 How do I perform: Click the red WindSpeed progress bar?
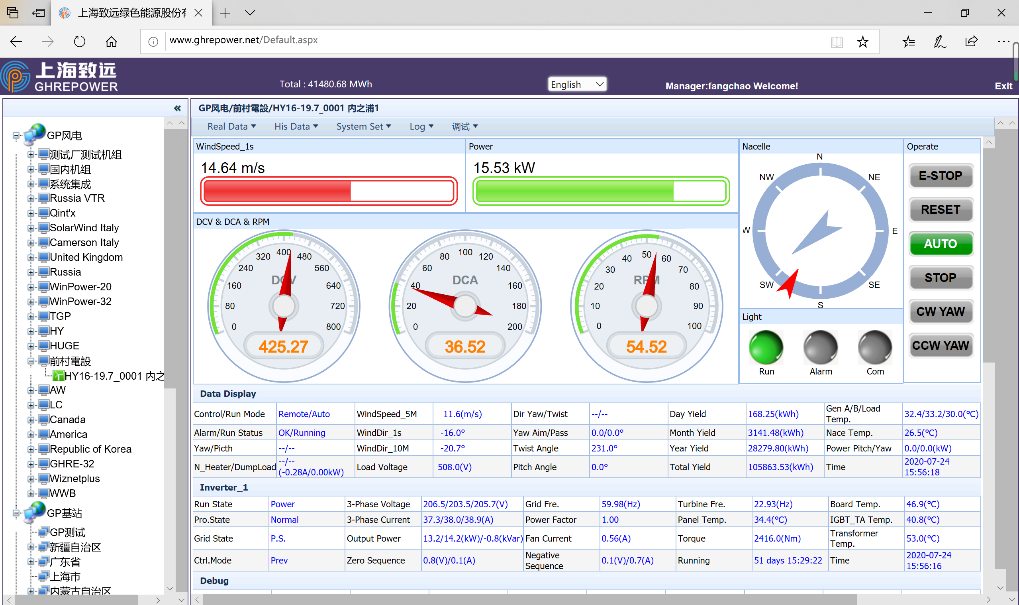pos(329,191)
